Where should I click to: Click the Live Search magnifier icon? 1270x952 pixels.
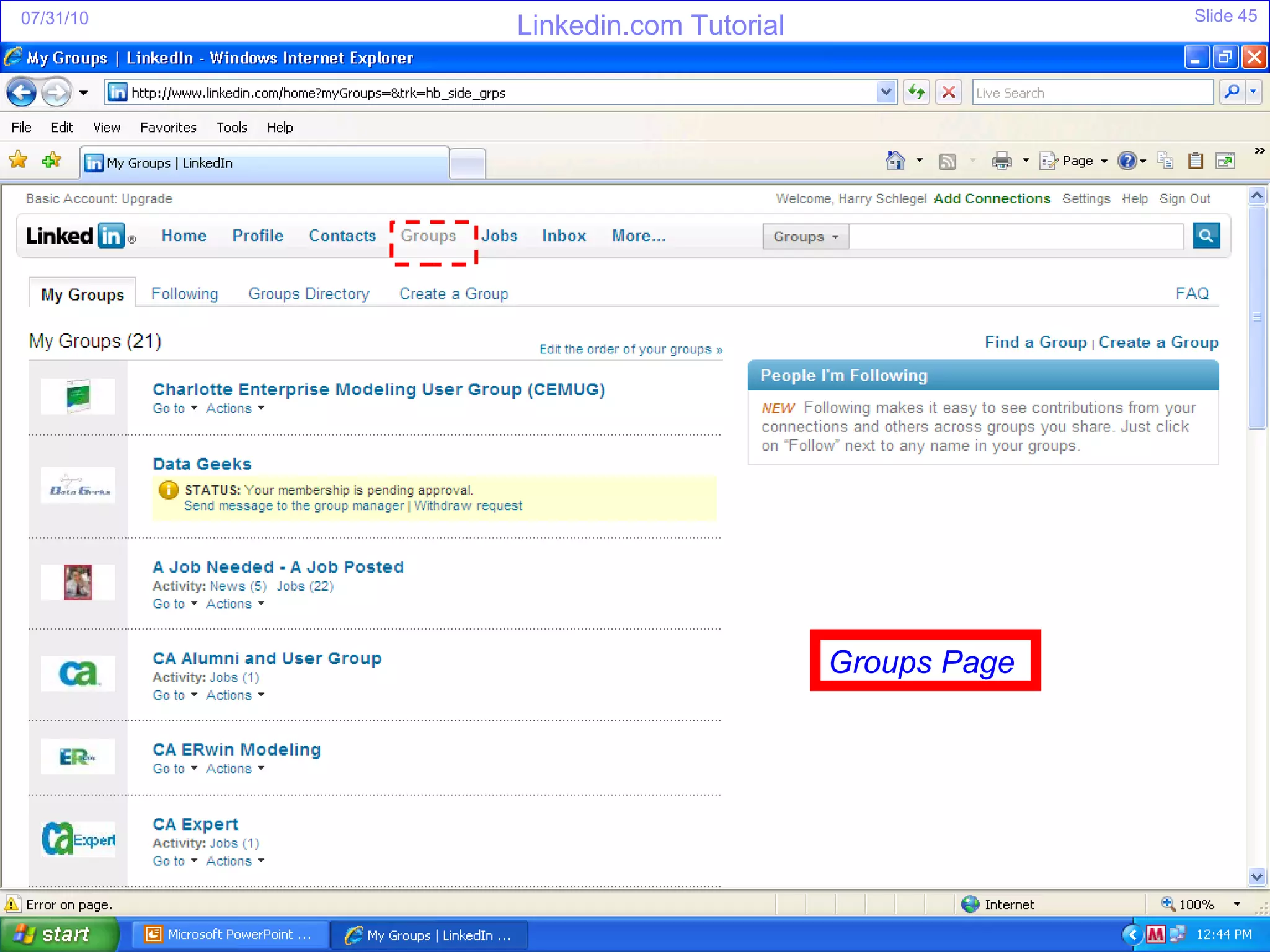pos(1232,92)
